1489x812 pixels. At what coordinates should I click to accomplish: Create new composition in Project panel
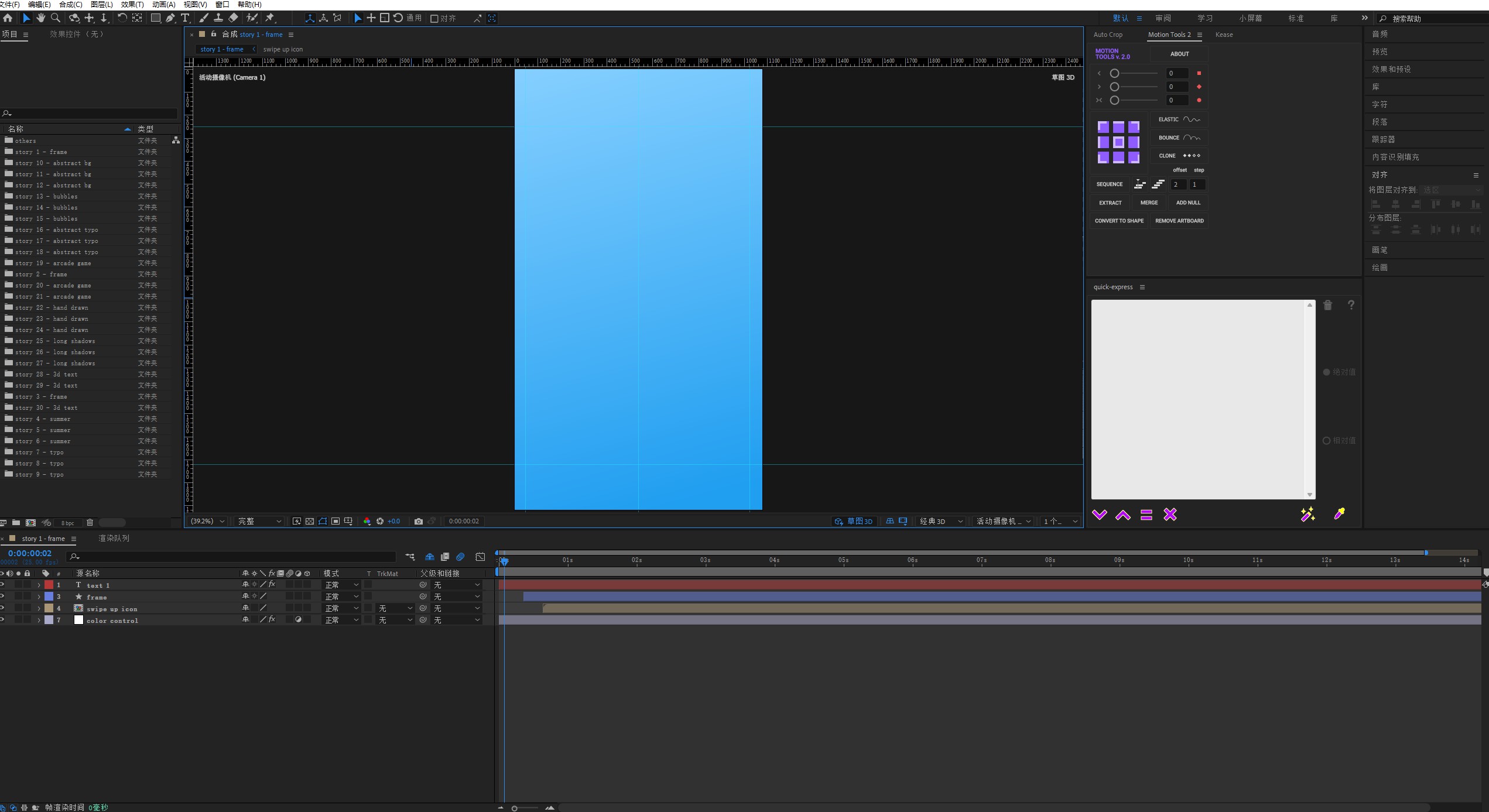[x=30, y=523]
